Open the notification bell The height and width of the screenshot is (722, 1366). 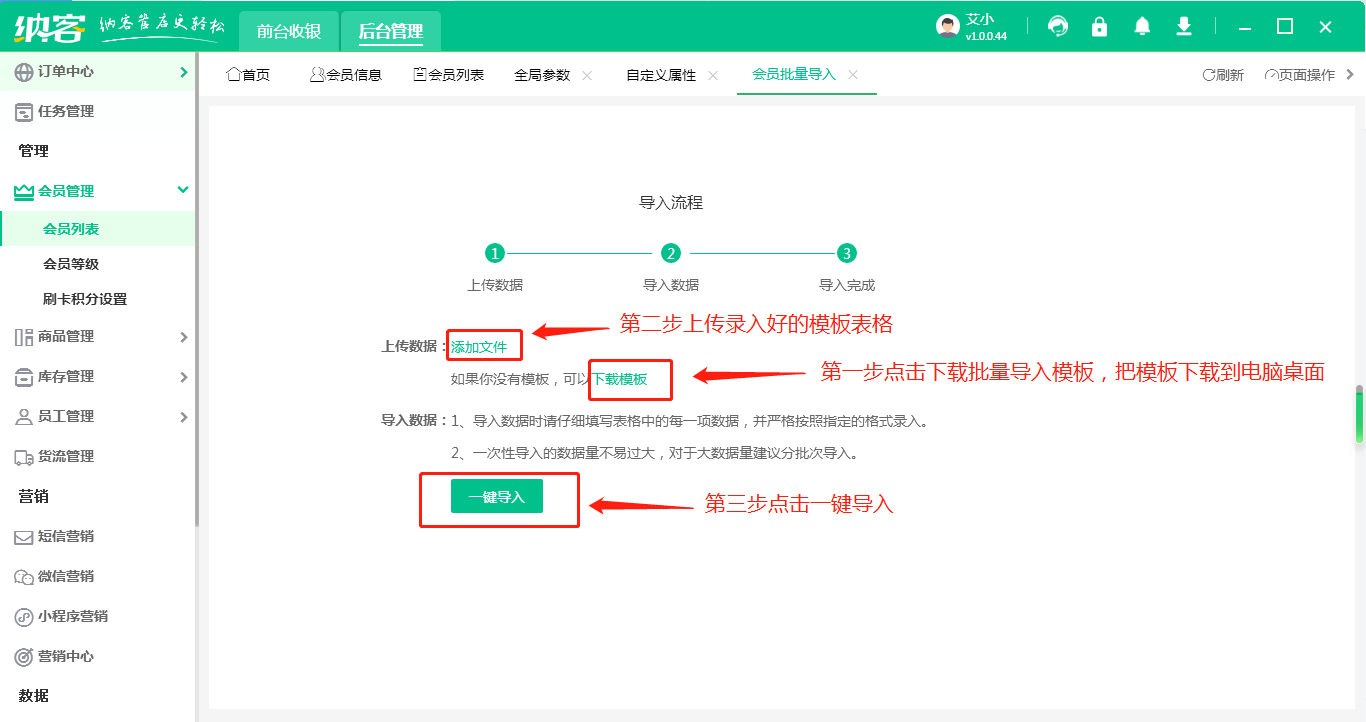1142,27
